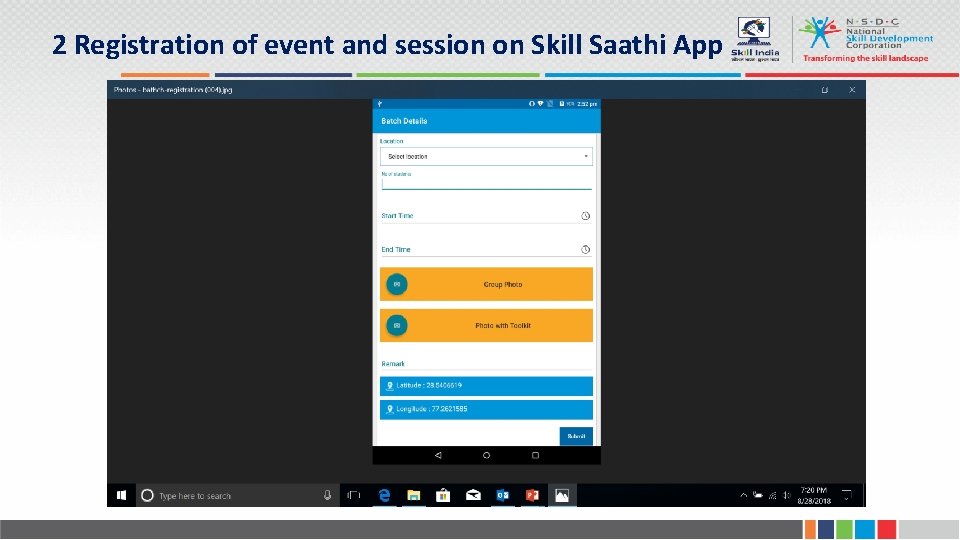Screen dimensions: 960x540
Task: Click the NSDC logo
Action: (866, 38)
